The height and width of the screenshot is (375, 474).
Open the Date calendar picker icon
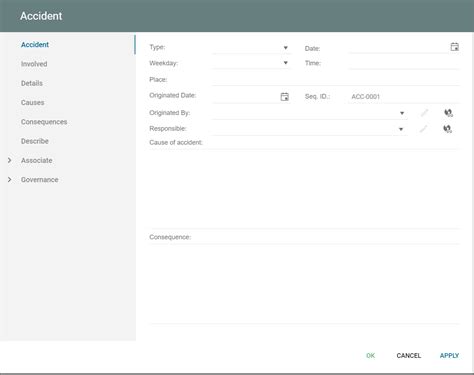(x=455, y=47)
